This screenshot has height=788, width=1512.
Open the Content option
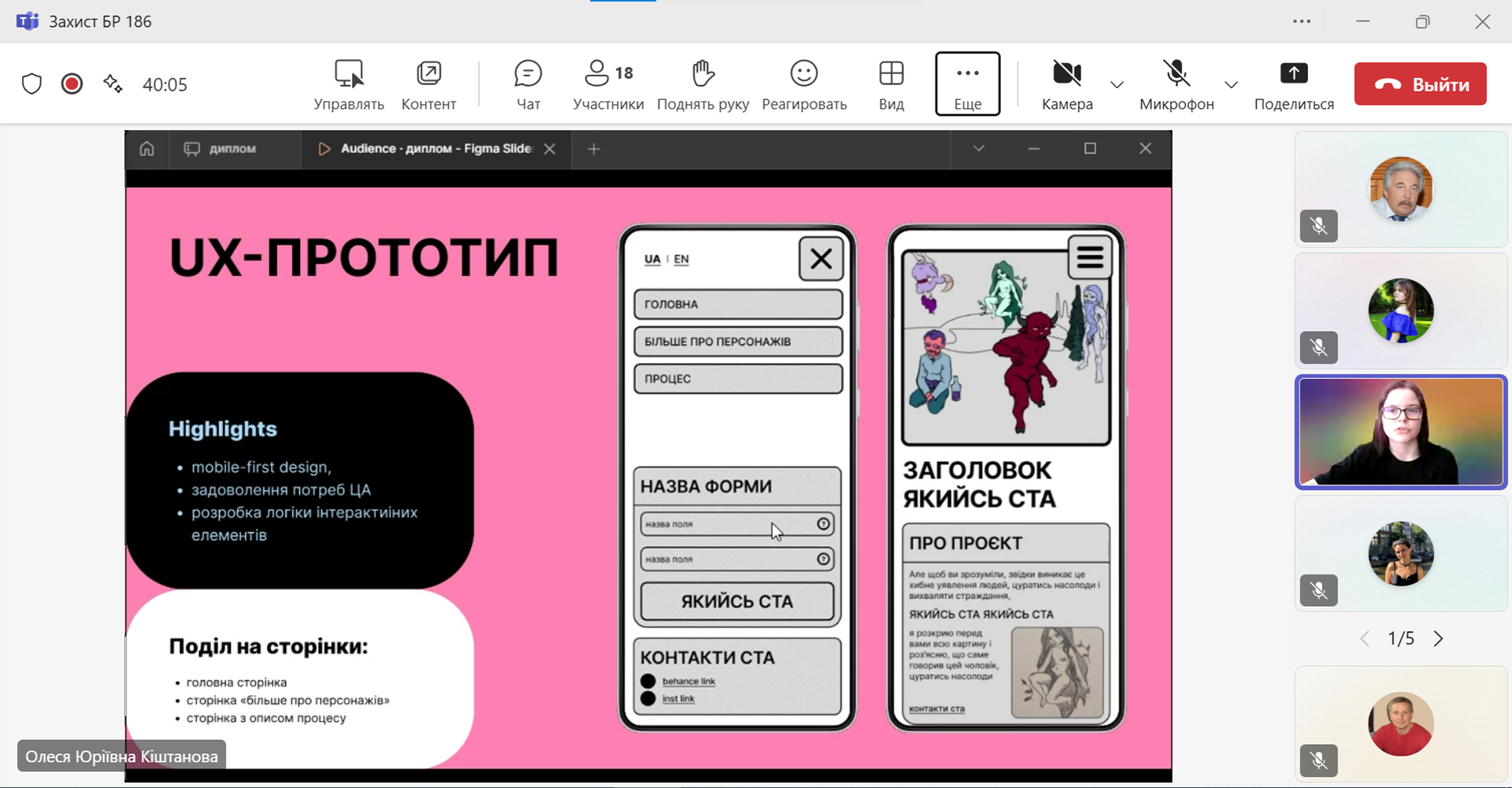pos(428,84)
